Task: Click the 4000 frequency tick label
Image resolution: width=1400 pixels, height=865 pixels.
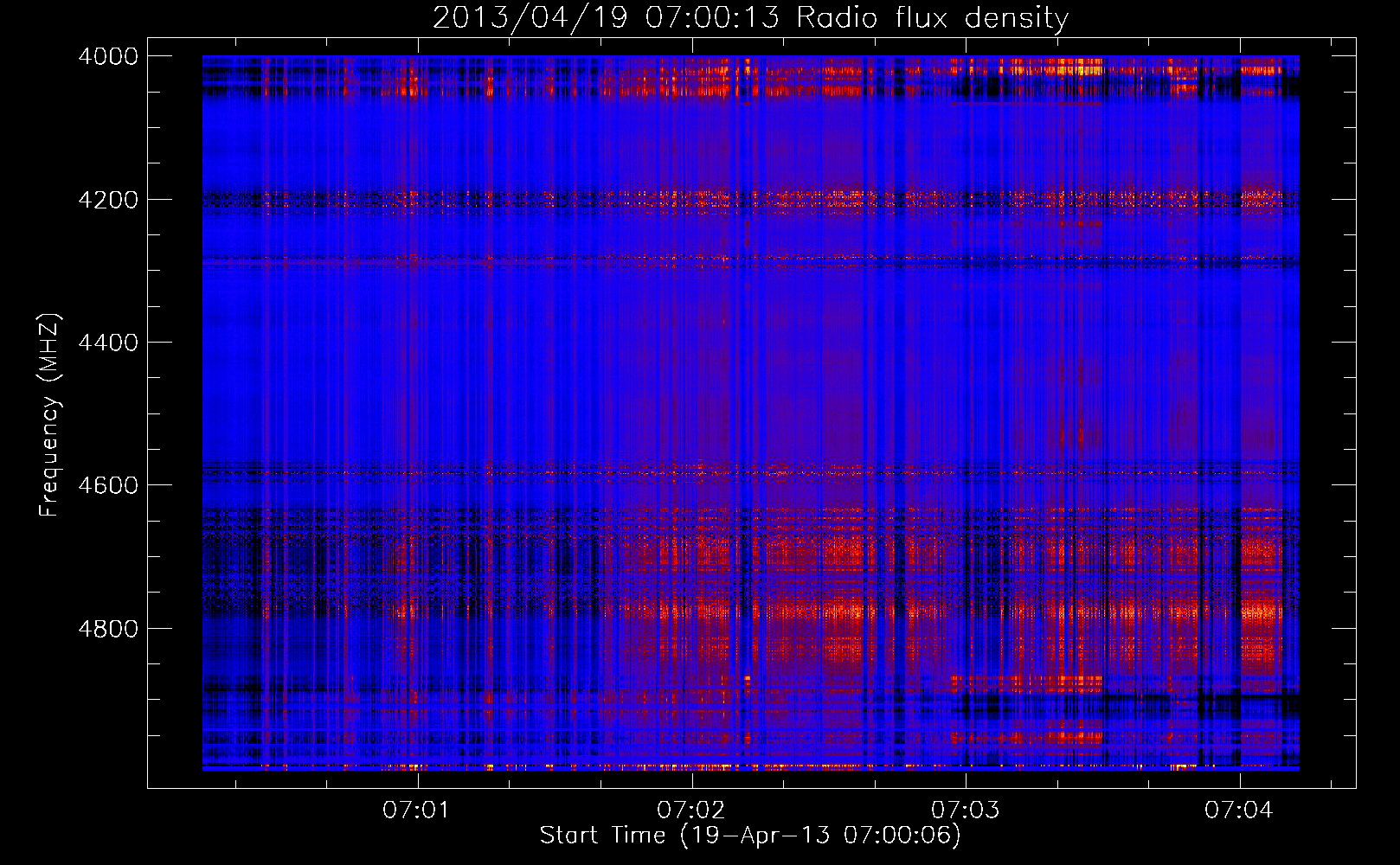Action: click(x=108, y=56)
